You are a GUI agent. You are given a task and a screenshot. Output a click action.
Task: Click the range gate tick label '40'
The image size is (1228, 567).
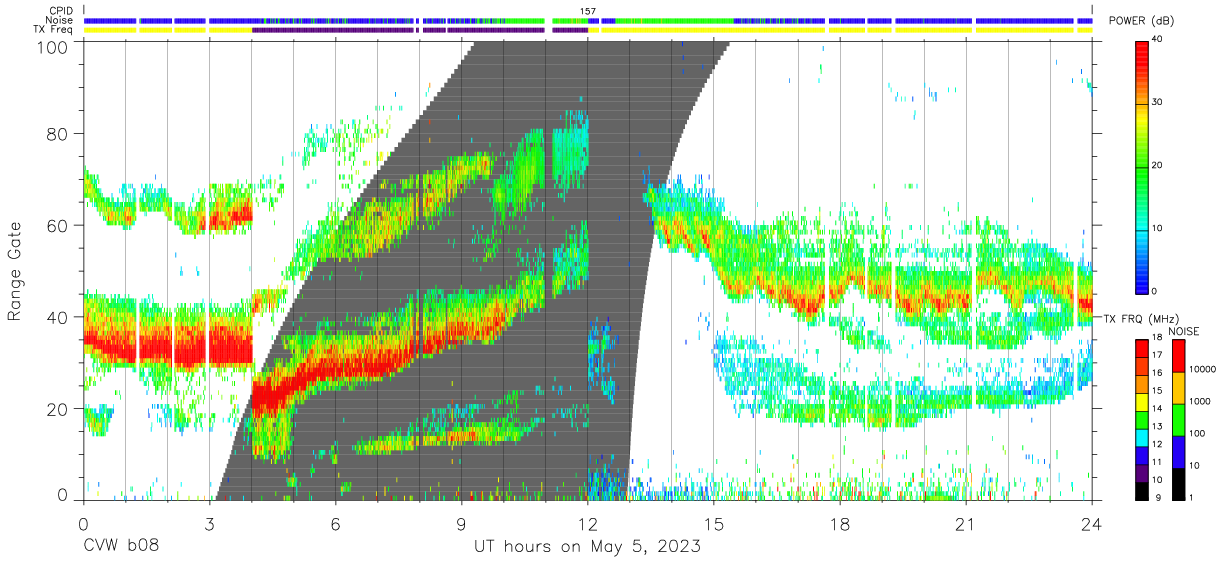[x=59, y=317]
